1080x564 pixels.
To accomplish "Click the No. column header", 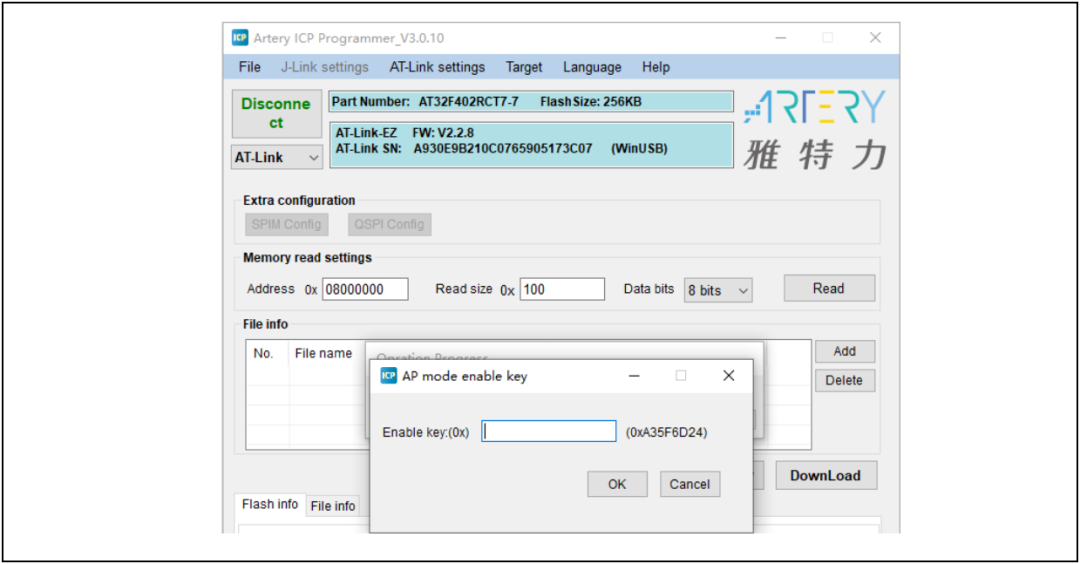I will coord(263,353).
